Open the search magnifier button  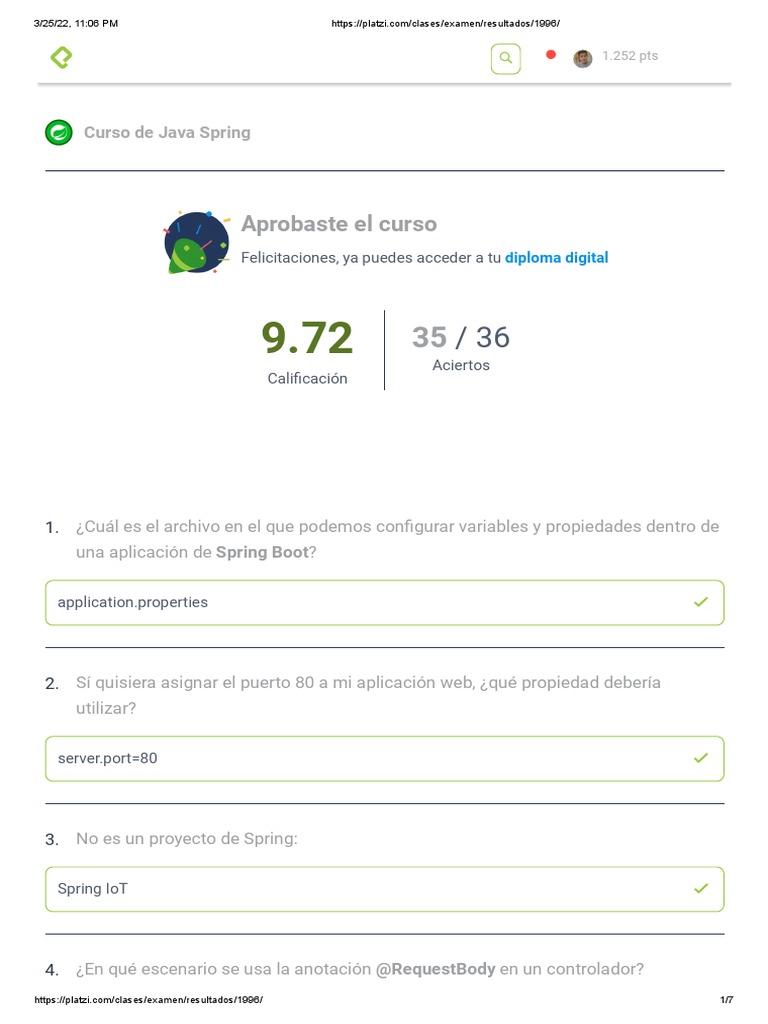pos(506,59)
